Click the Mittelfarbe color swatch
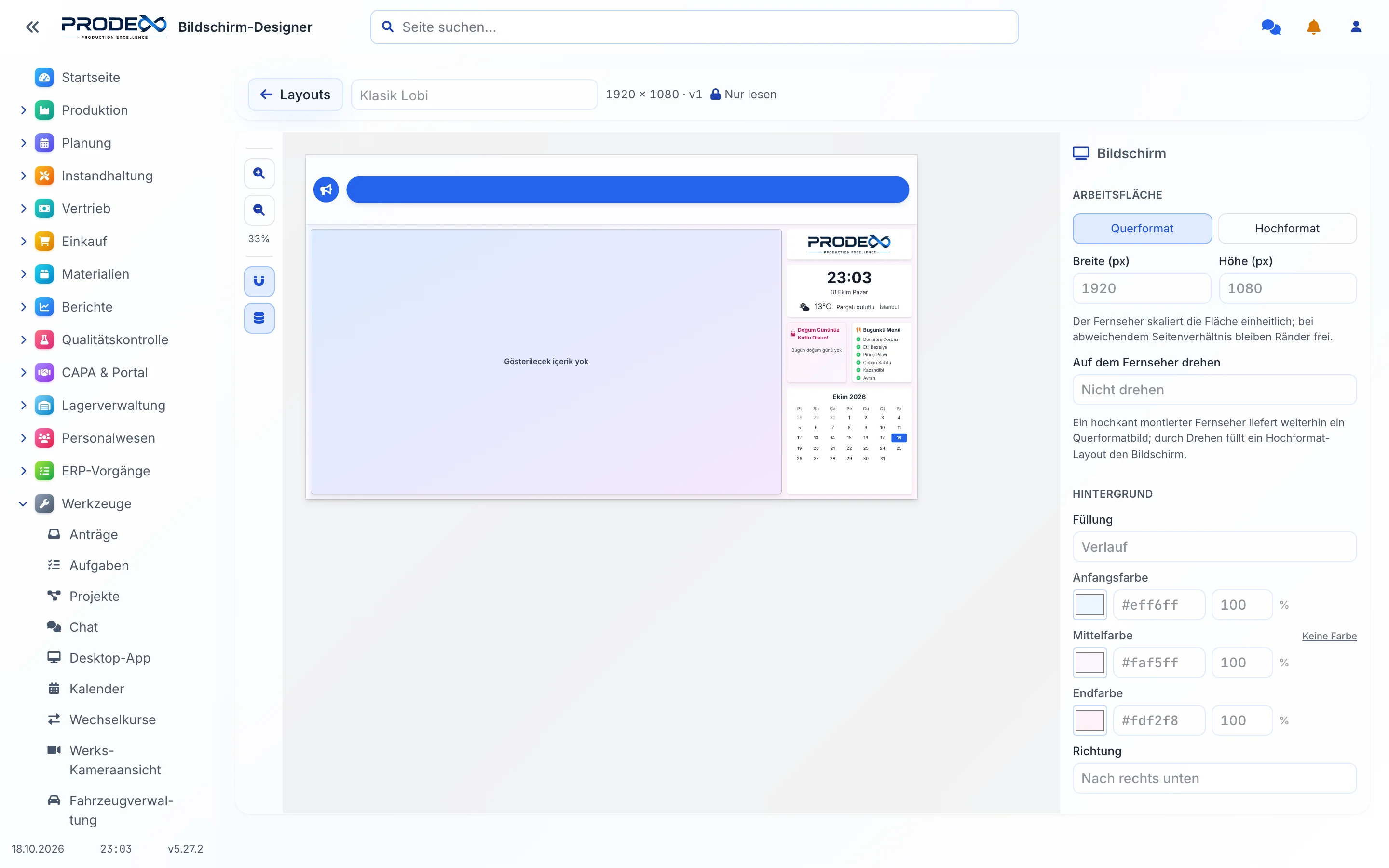 [x=1089, y=663]
